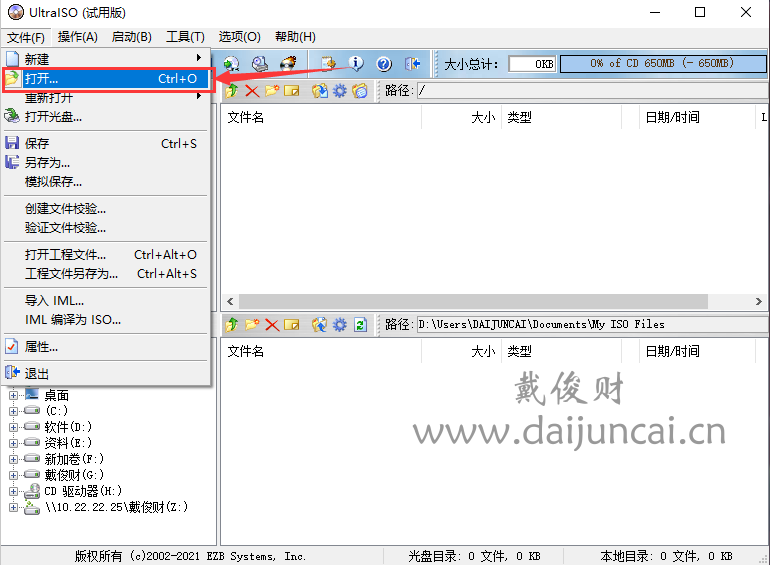Click the blue gear icon in local toolbar
The height and width of the screenshot is (565, 770).
pyautogui.click(x=339, y=324)
